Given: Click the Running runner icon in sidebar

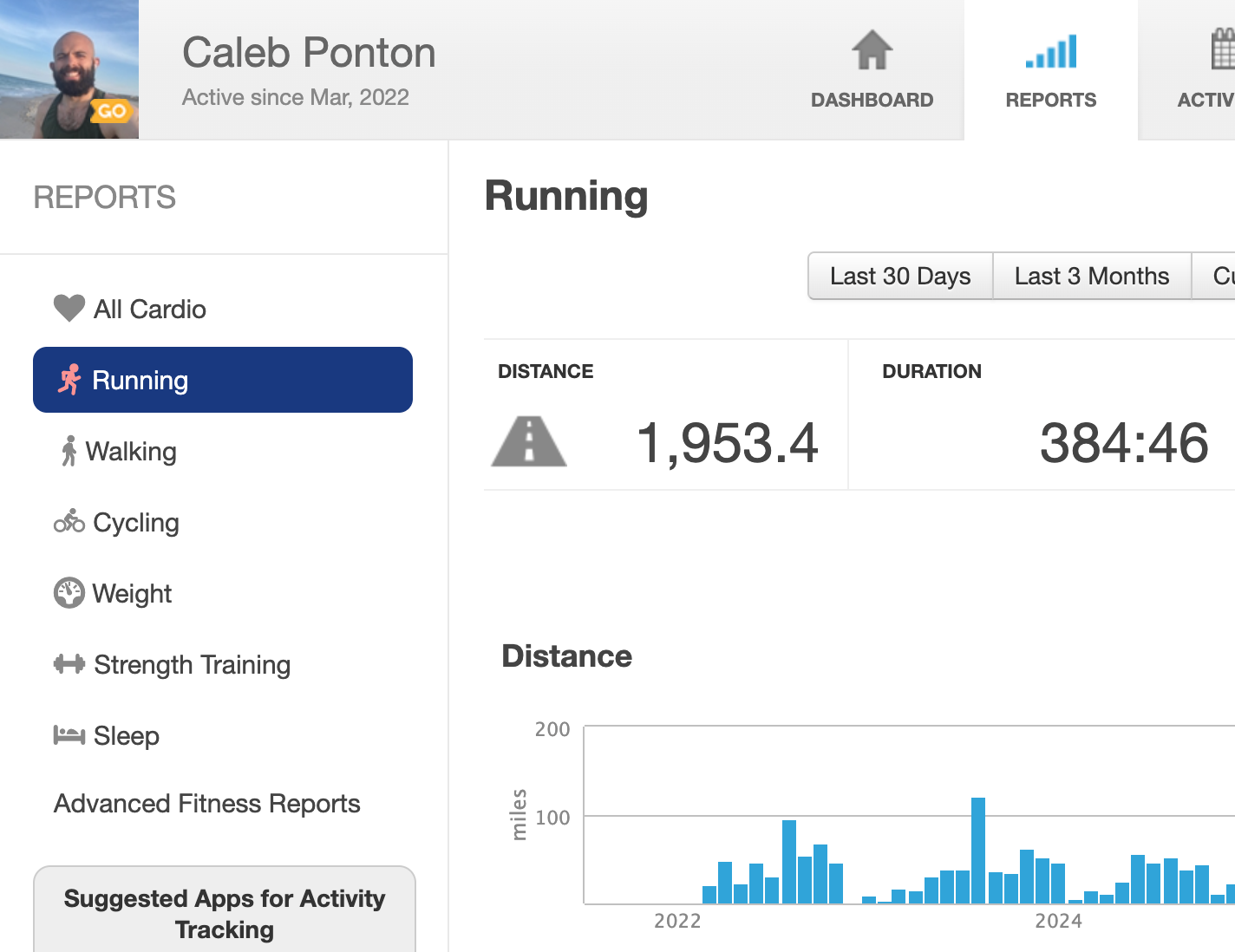Looking at the screenshot, I should coord(69,380).
